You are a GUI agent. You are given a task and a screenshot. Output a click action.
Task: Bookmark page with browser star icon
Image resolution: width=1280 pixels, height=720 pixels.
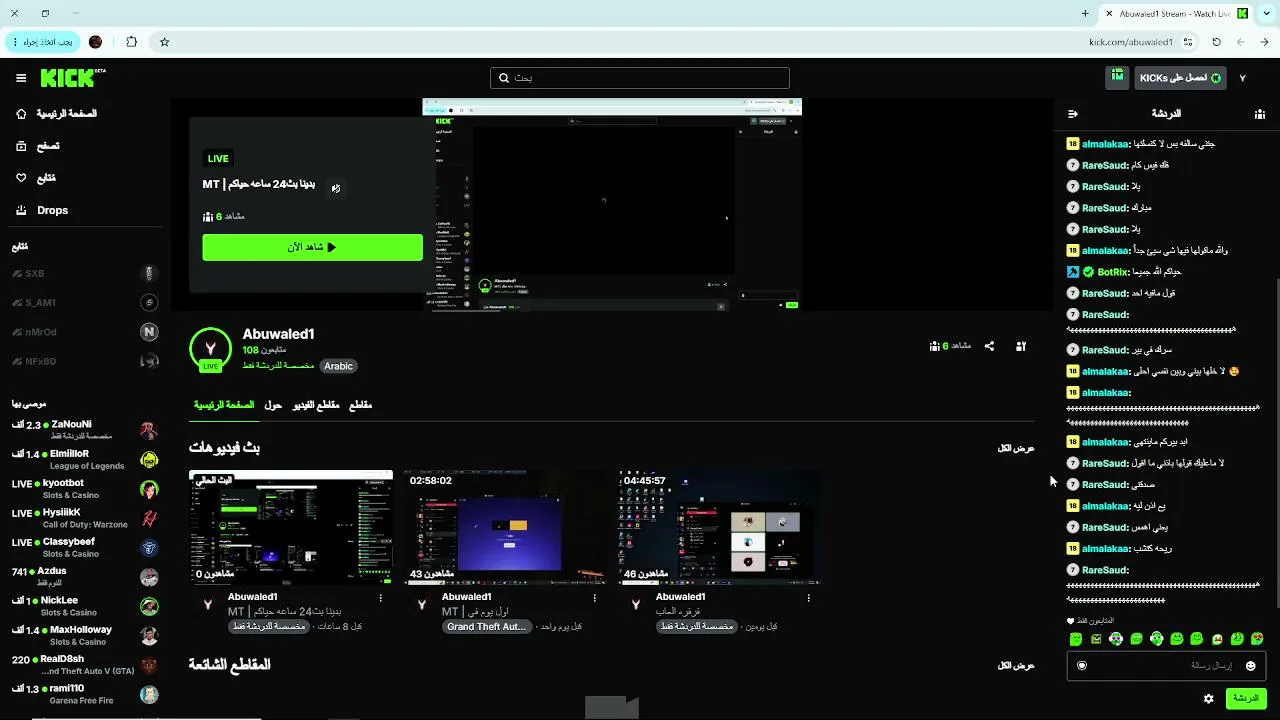click(x=165, y=42)
